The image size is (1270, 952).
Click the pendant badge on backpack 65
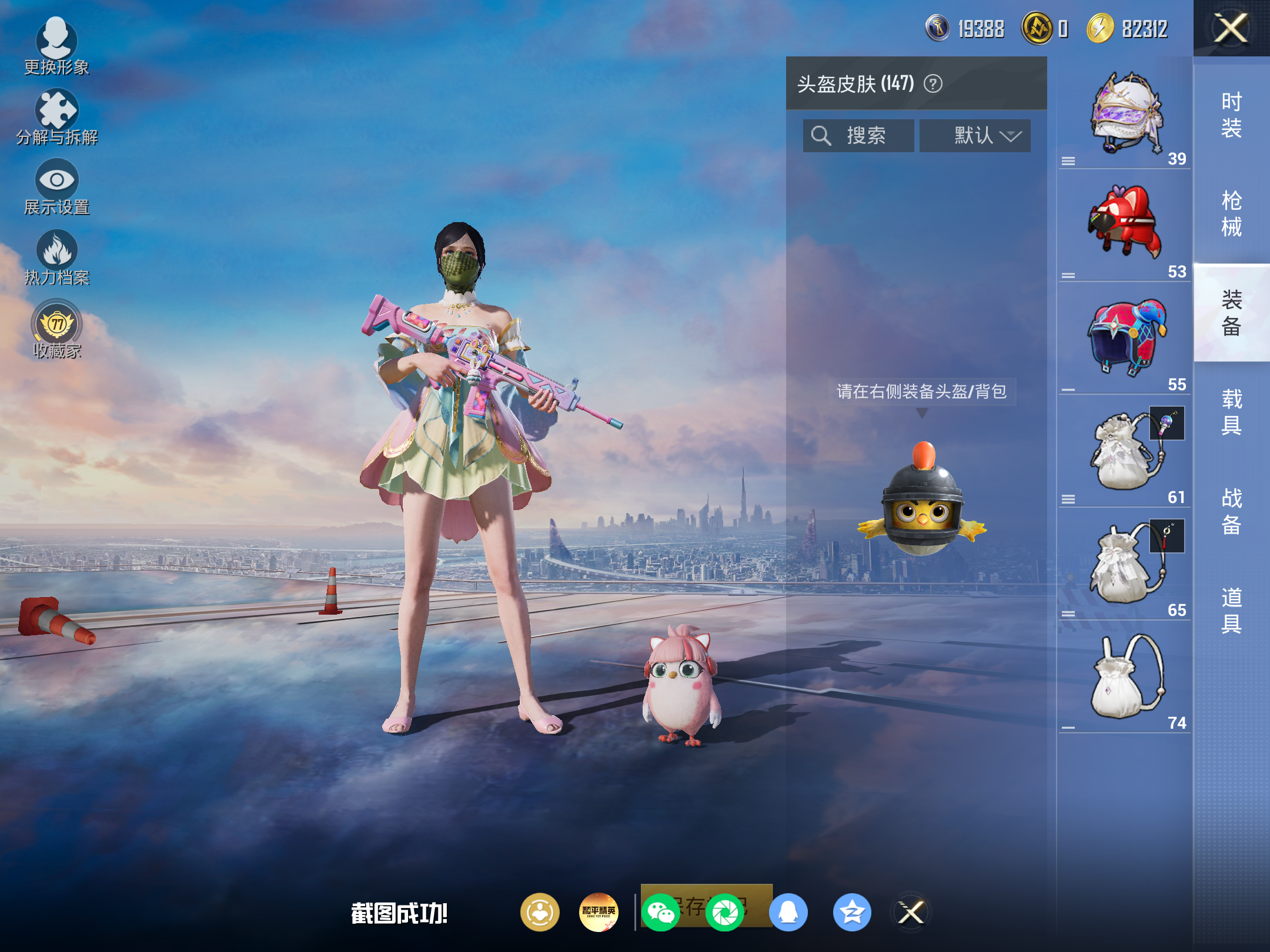tap(1167, 536)
